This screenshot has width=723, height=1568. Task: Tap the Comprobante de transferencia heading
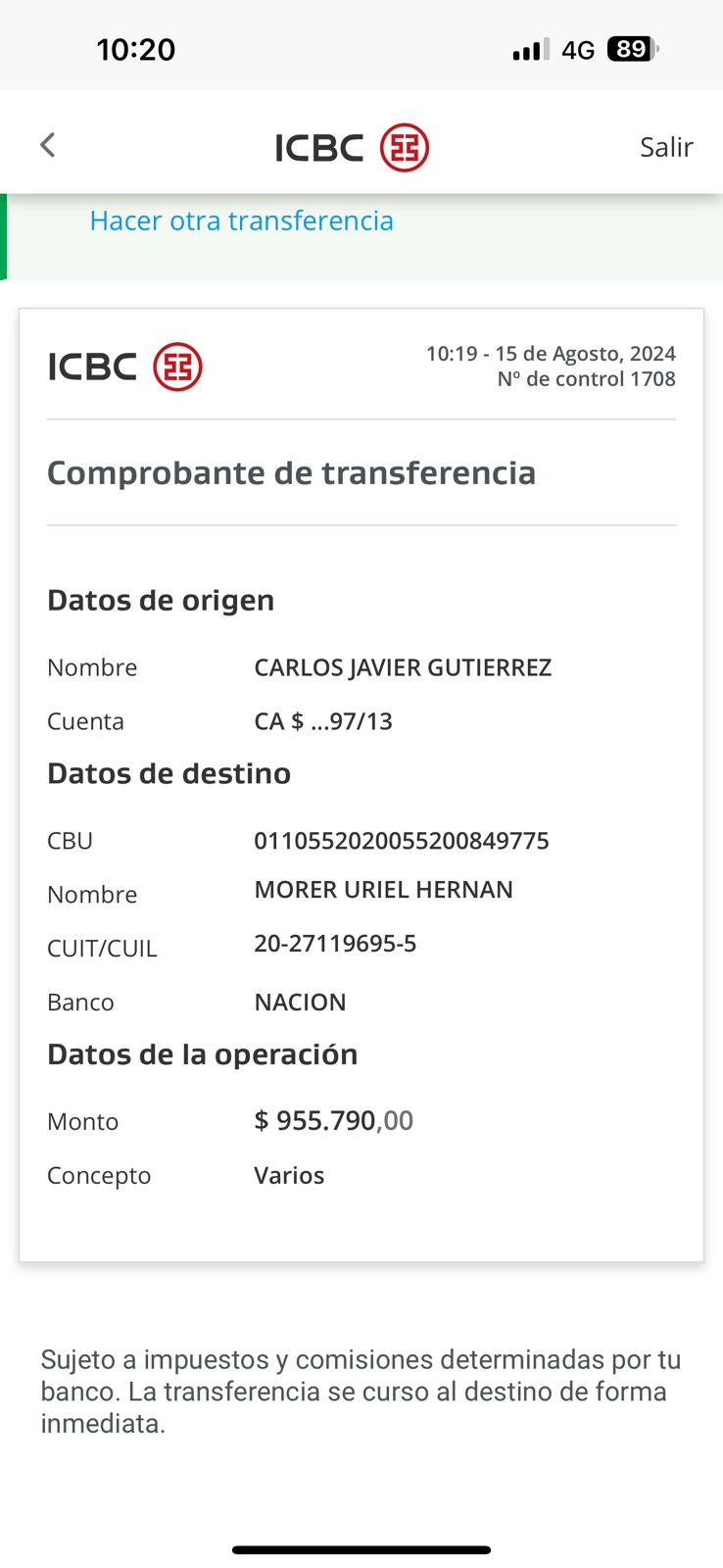tap(291, 472)
